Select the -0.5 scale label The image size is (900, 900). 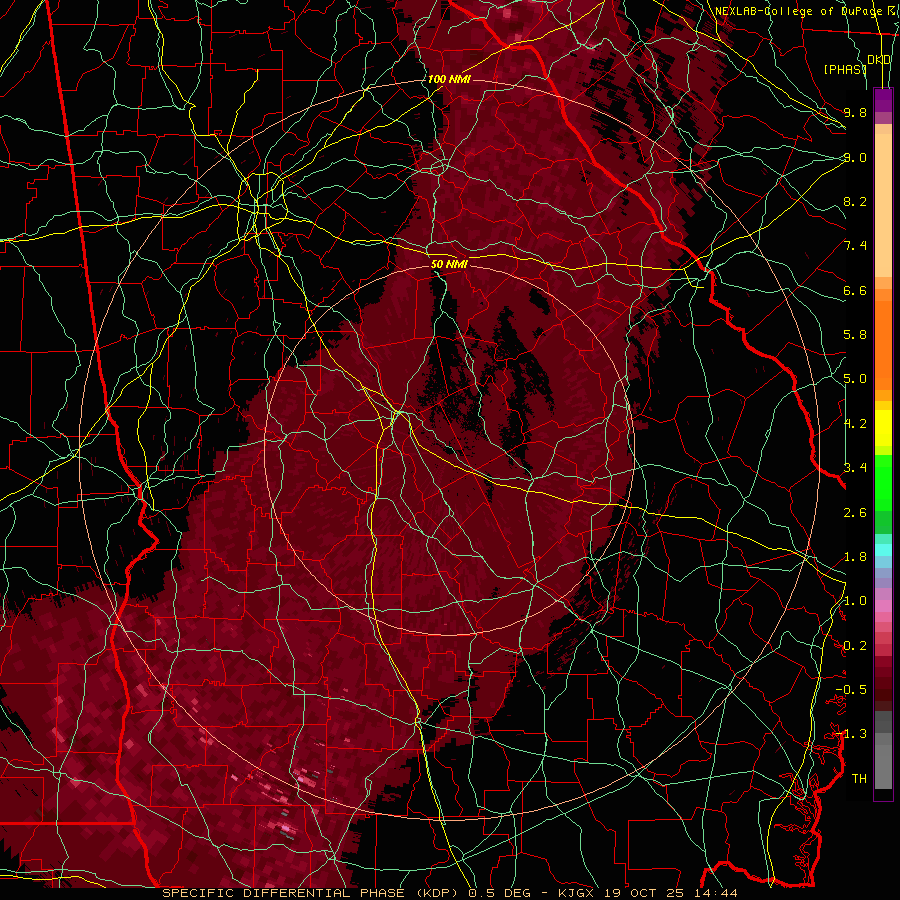point(851,690)
